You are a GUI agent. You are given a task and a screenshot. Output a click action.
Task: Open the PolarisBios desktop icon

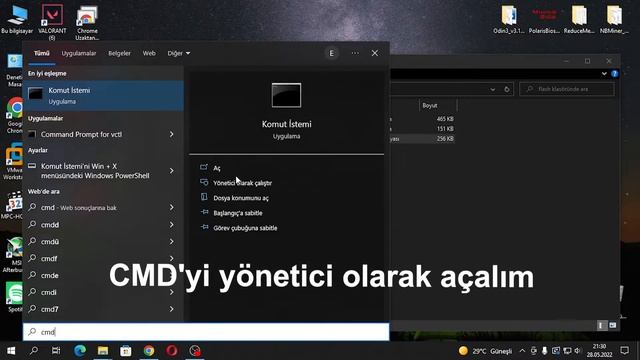pyautogui.click(x=544, y=20)
